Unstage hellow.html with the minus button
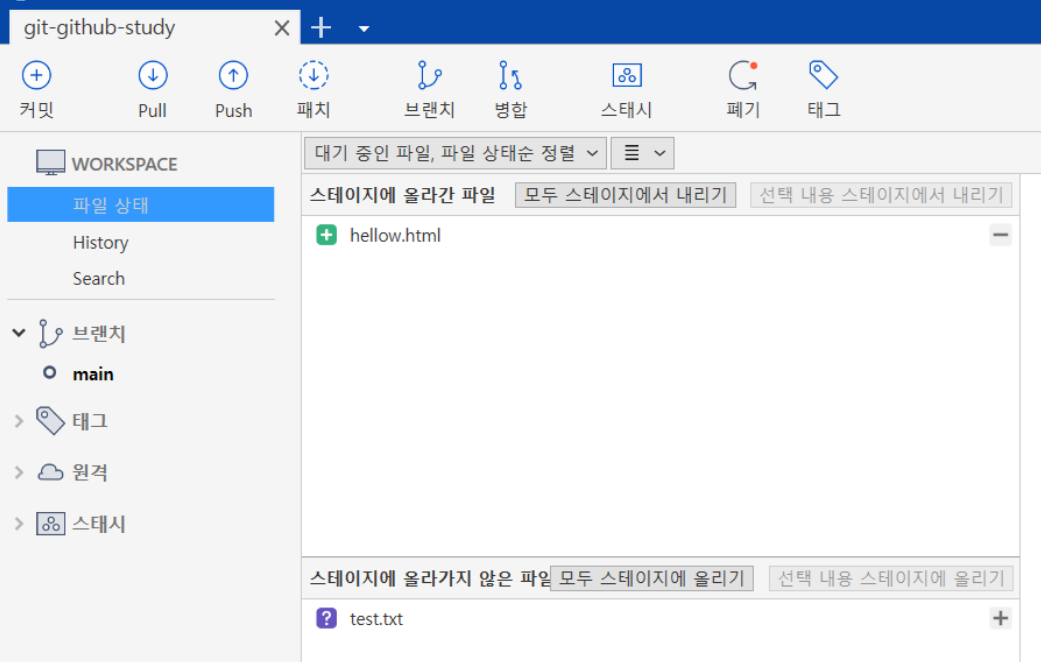The image size is (1041, 662). coord(1001,234)
